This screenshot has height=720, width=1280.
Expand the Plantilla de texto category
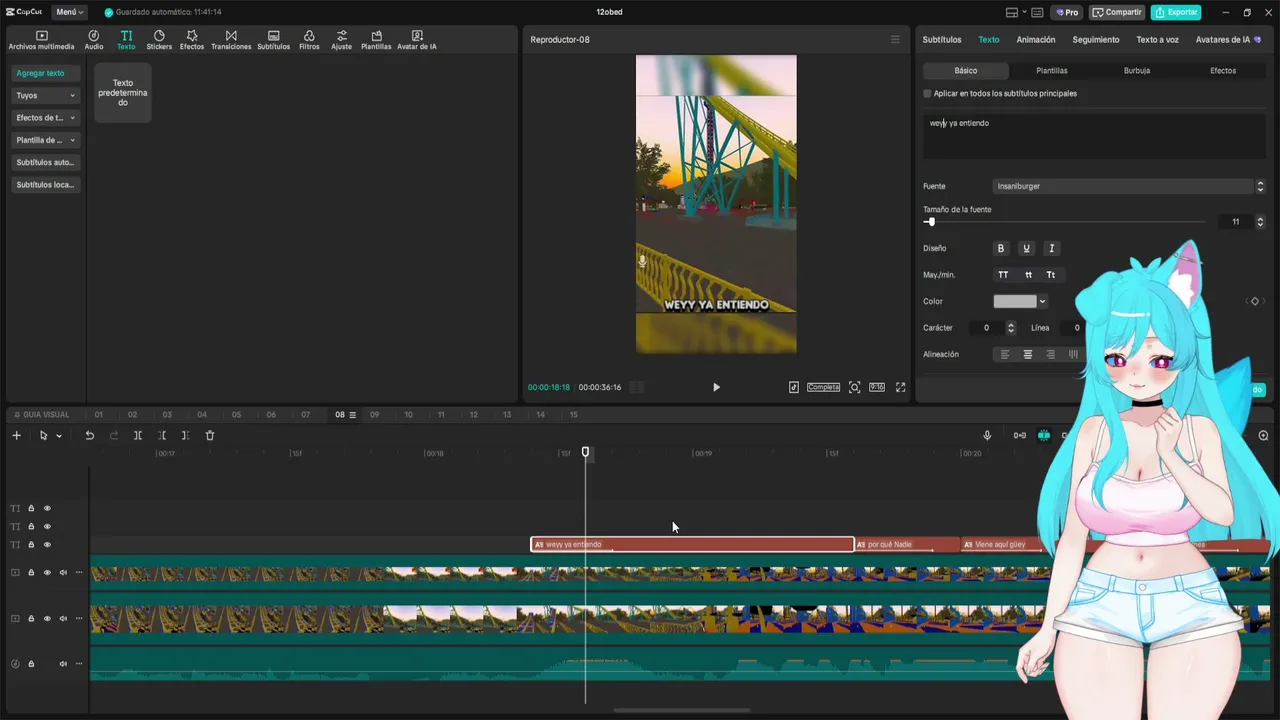pyautogui.click(x=46, y=140)
